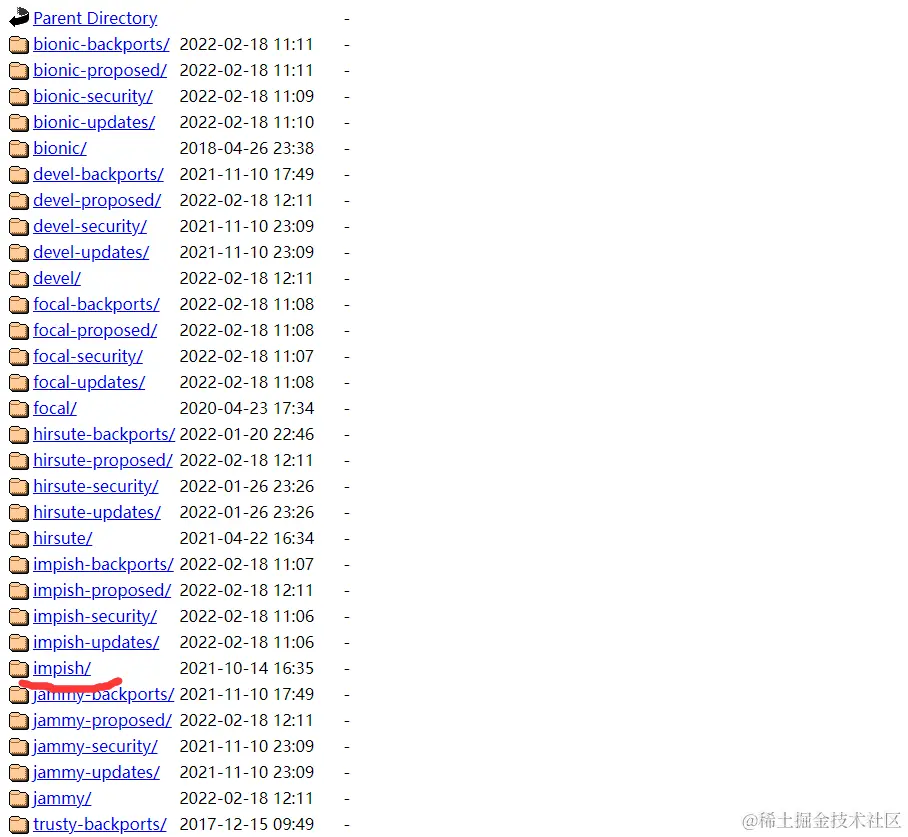
Task: Click folder icon next to jammy-updates/
Action: (x=19, y=773)
